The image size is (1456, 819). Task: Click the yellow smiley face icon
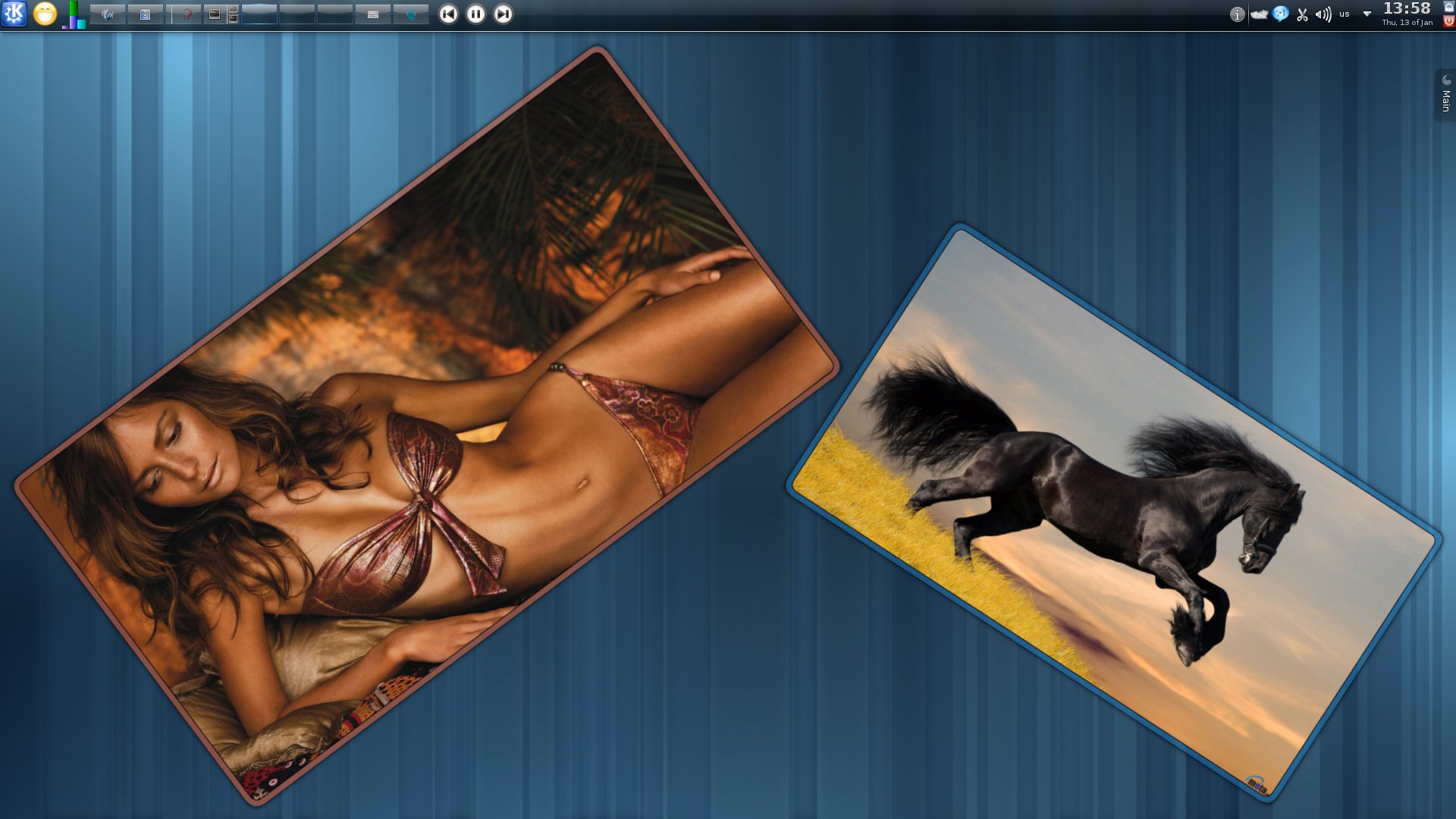pyautogui.click(x=45, y=14)
